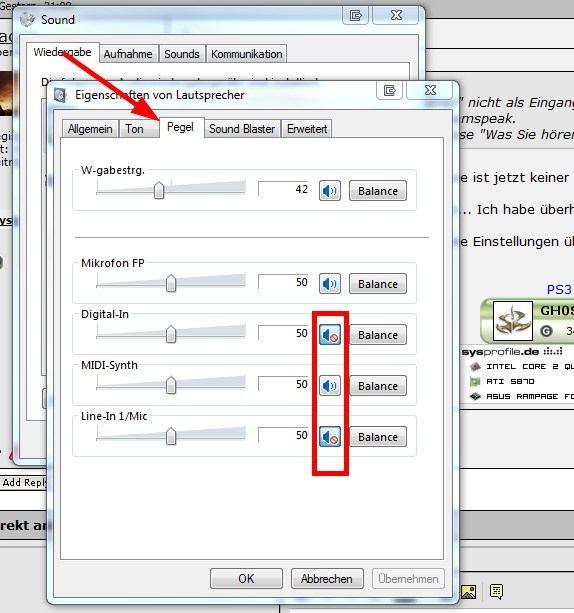Click the PS3 link in forum signature
The height and width of the screenshot is (613, 574).
pos(559,290)
